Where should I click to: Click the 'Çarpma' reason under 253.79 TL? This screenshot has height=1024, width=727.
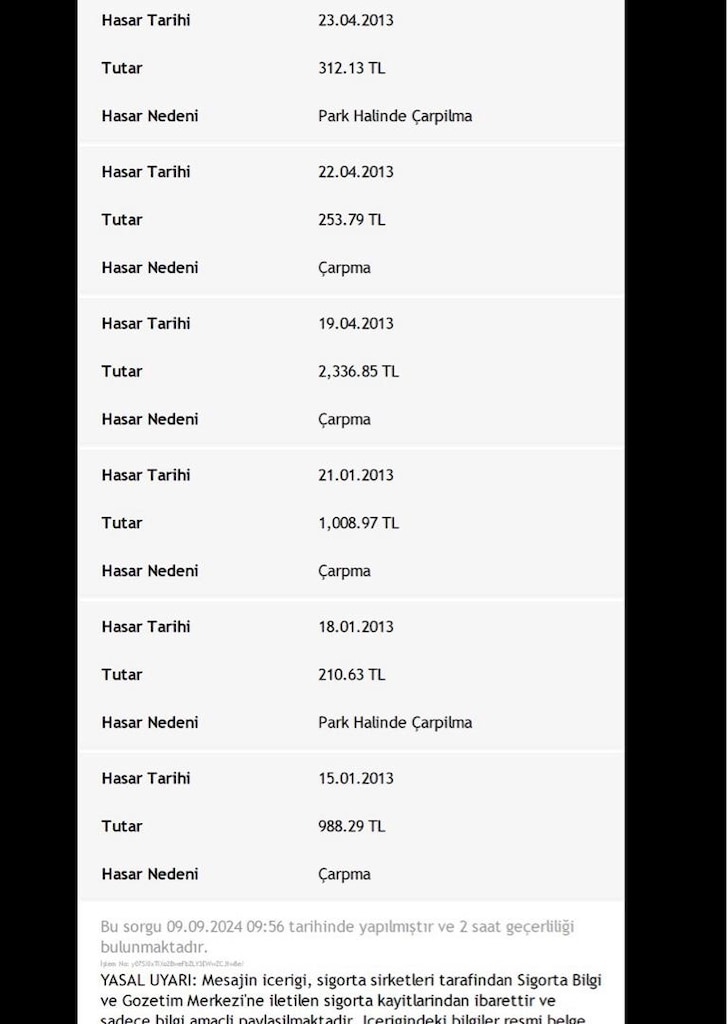(x=344, y=268)
